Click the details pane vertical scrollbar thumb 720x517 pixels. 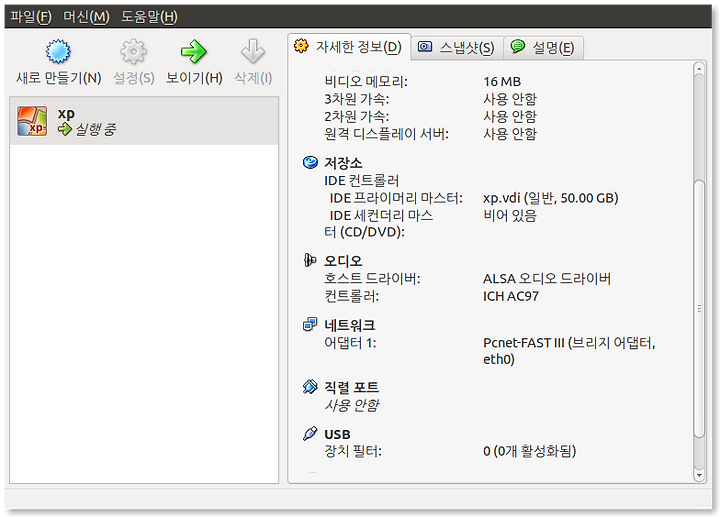(x=699, y=309)
